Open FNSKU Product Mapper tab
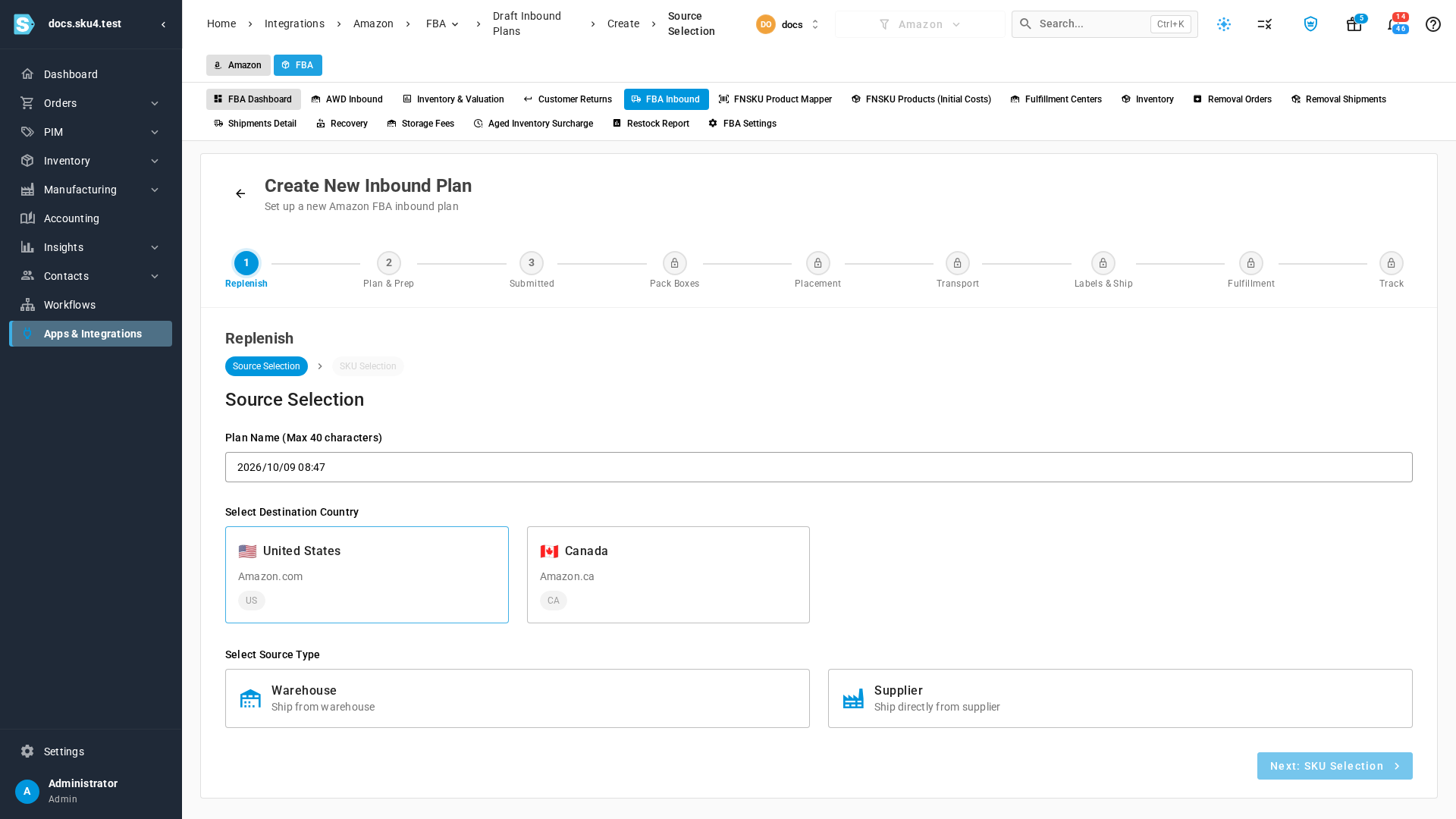This screenshot has height=819, width=1456. tap(775, 99)
